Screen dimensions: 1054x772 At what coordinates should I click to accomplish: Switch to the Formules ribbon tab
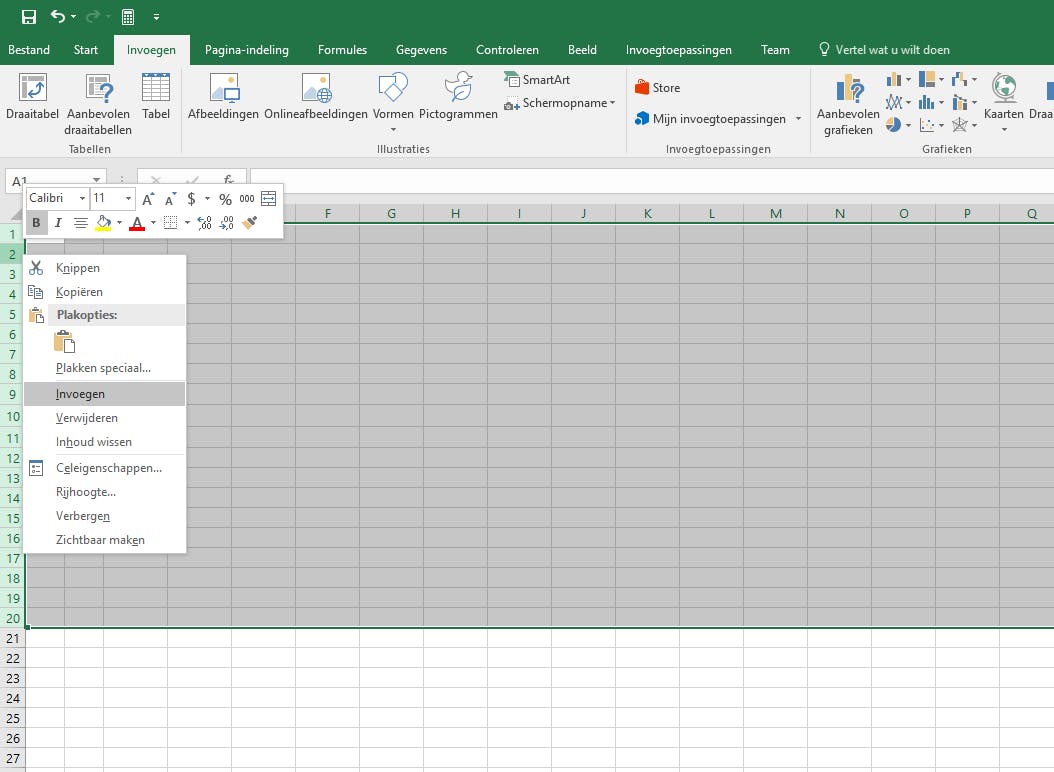click(342, 50)
